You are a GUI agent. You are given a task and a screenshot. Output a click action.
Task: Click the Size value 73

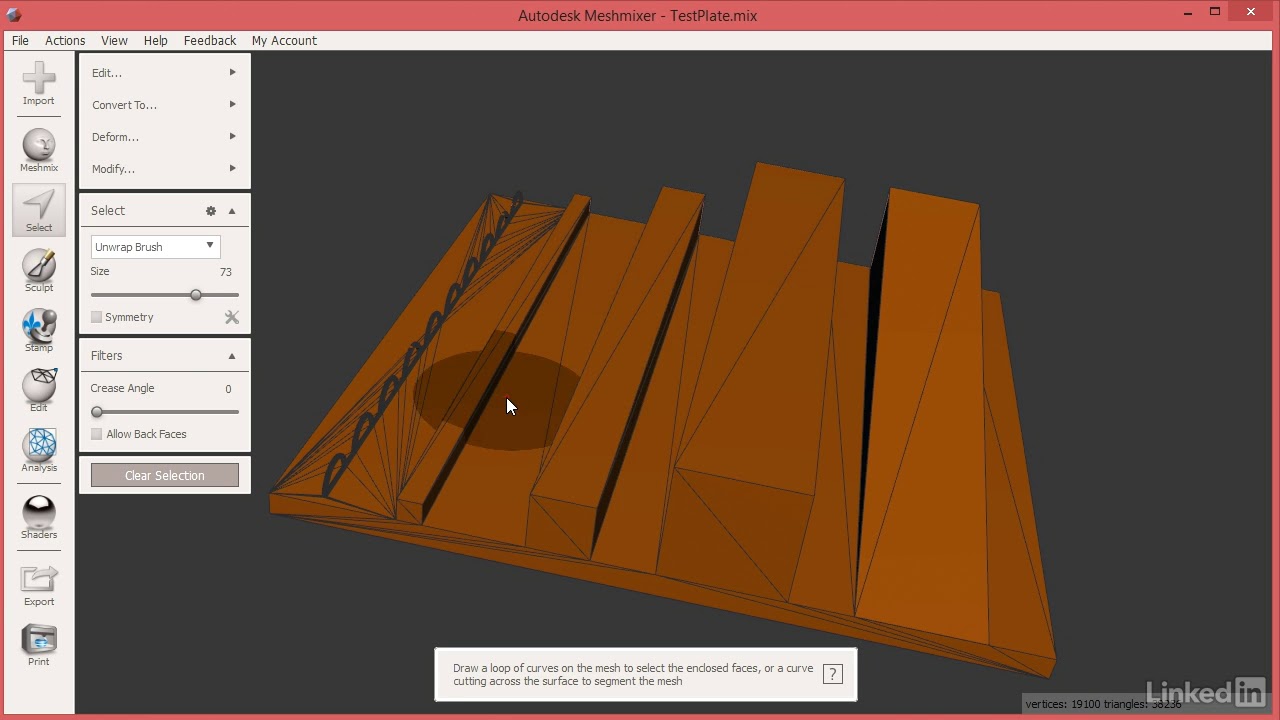225,272
